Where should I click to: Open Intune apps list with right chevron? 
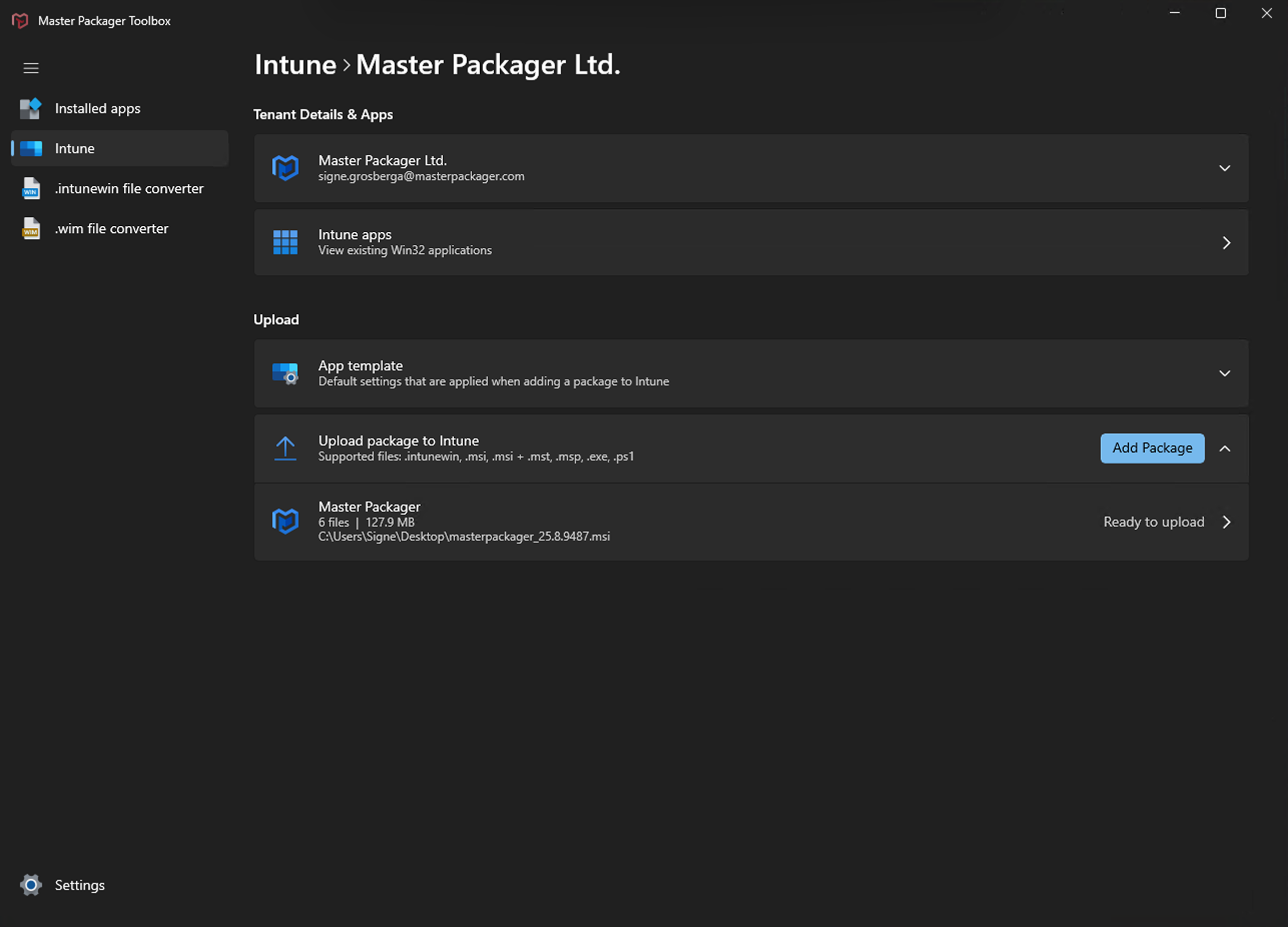click(x=1226, y=243)
